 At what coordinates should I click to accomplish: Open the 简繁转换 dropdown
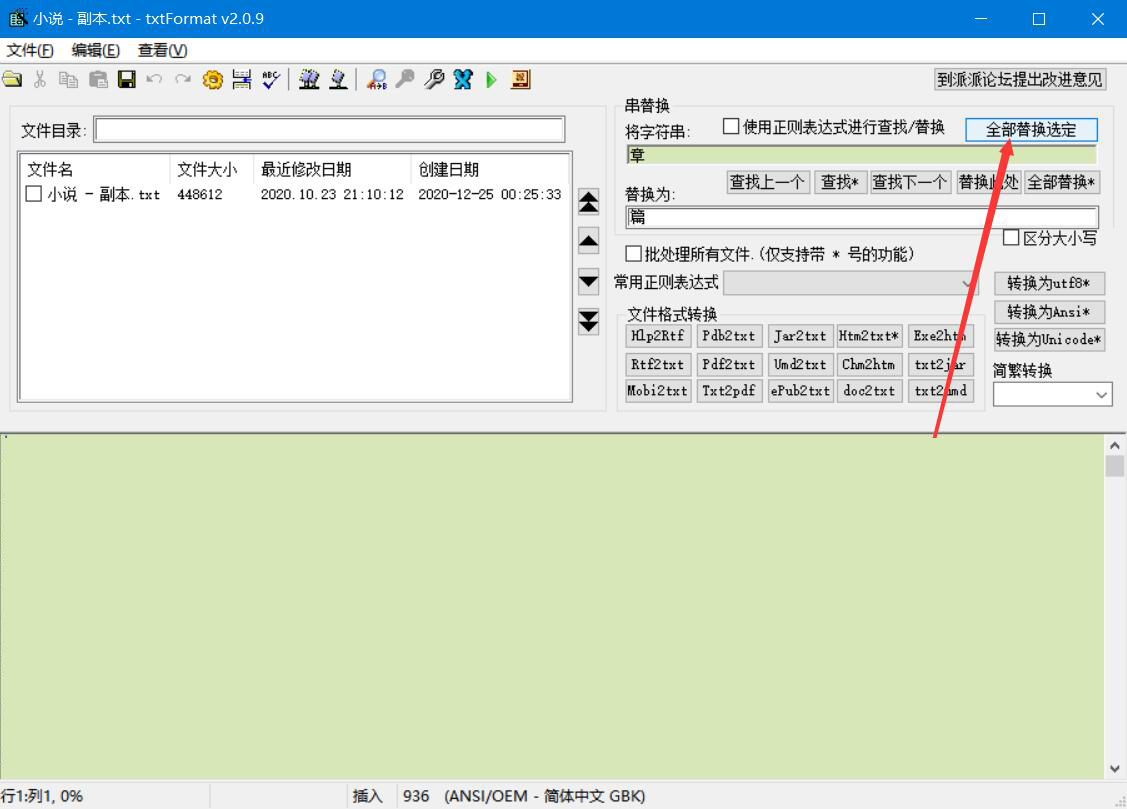coord(1052,394)
